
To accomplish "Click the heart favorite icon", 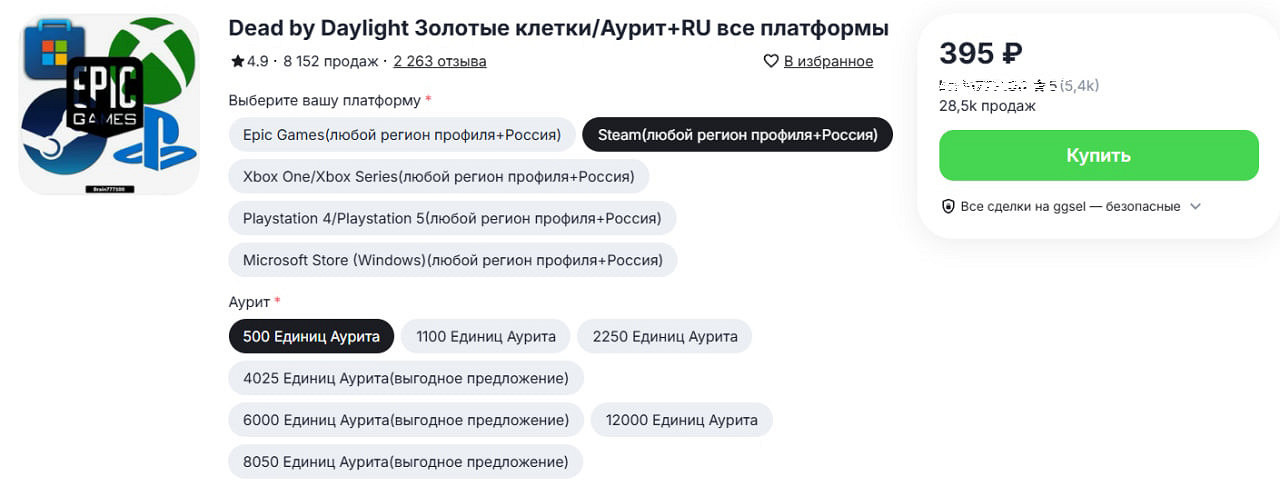I will tap(771, 61).
